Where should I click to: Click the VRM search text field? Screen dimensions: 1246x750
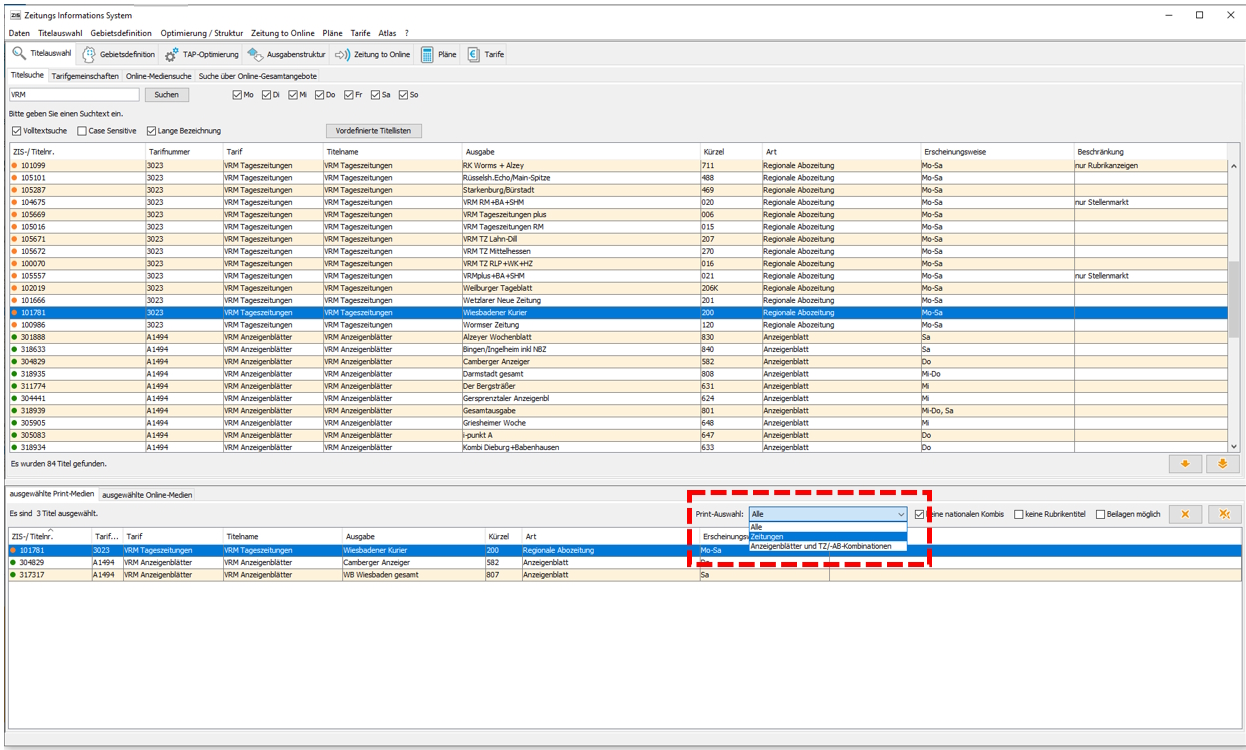(x=73, y=95)
